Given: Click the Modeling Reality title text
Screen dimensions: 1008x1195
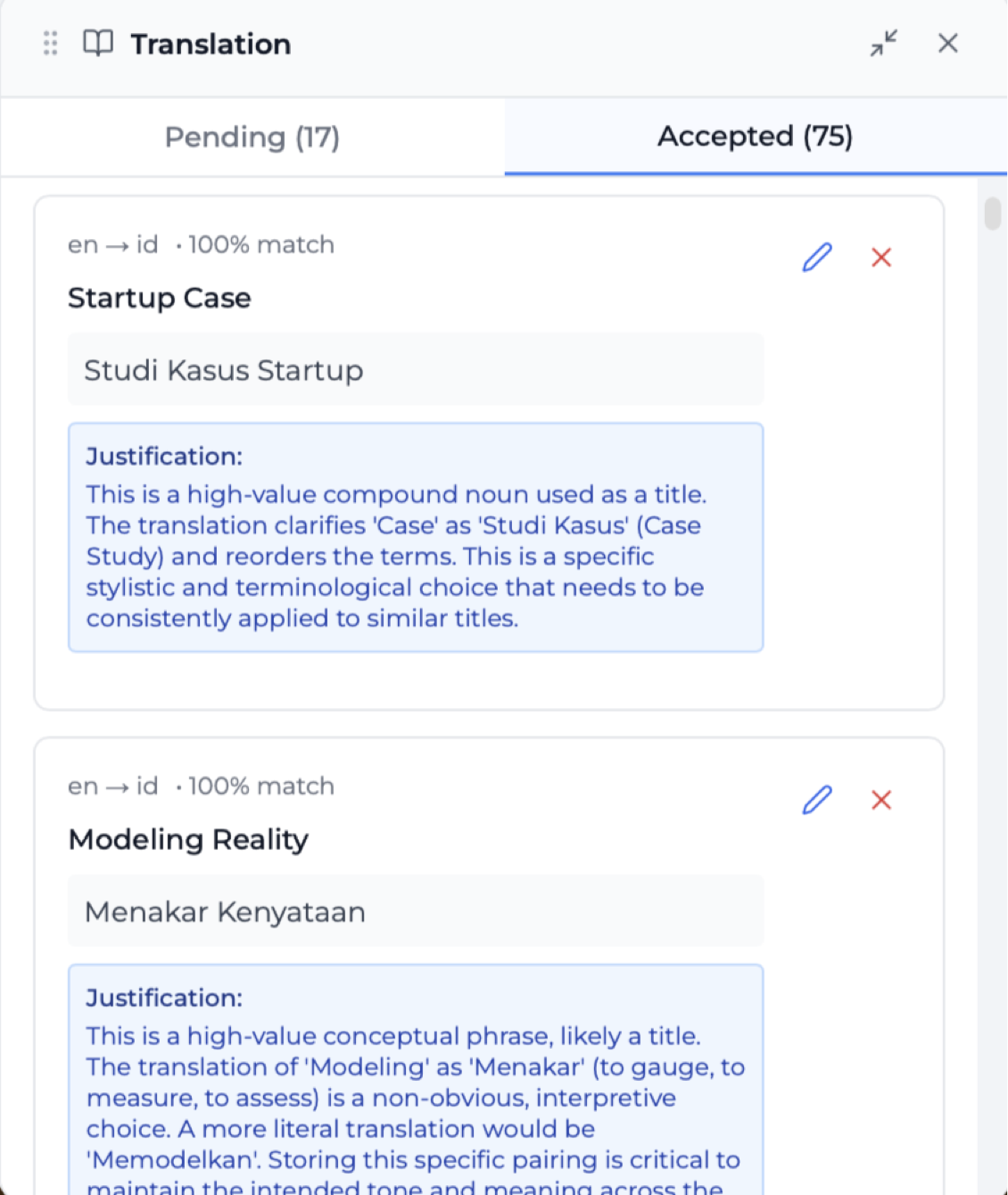Looking at the screenshot, I should click(x=188, y=839).
